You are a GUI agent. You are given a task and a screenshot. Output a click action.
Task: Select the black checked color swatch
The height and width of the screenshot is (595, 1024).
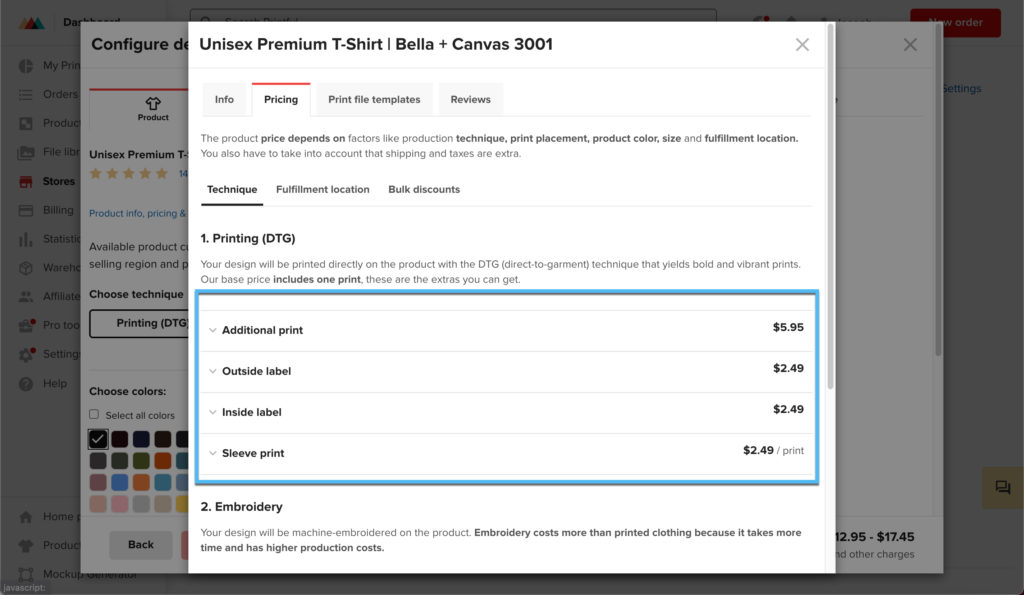(98, 439)
